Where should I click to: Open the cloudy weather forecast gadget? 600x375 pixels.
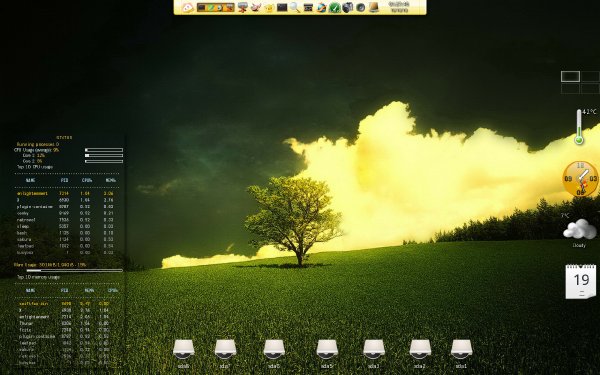coord(580,229)
